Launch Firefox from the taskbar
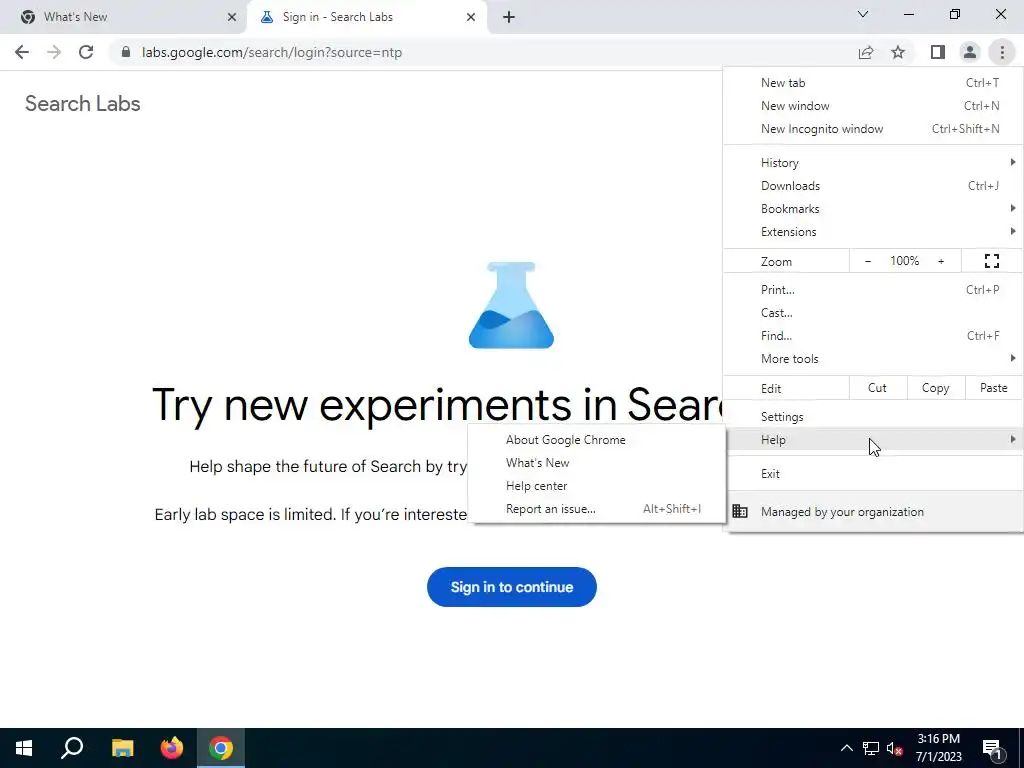 click(x=172, y=748)
